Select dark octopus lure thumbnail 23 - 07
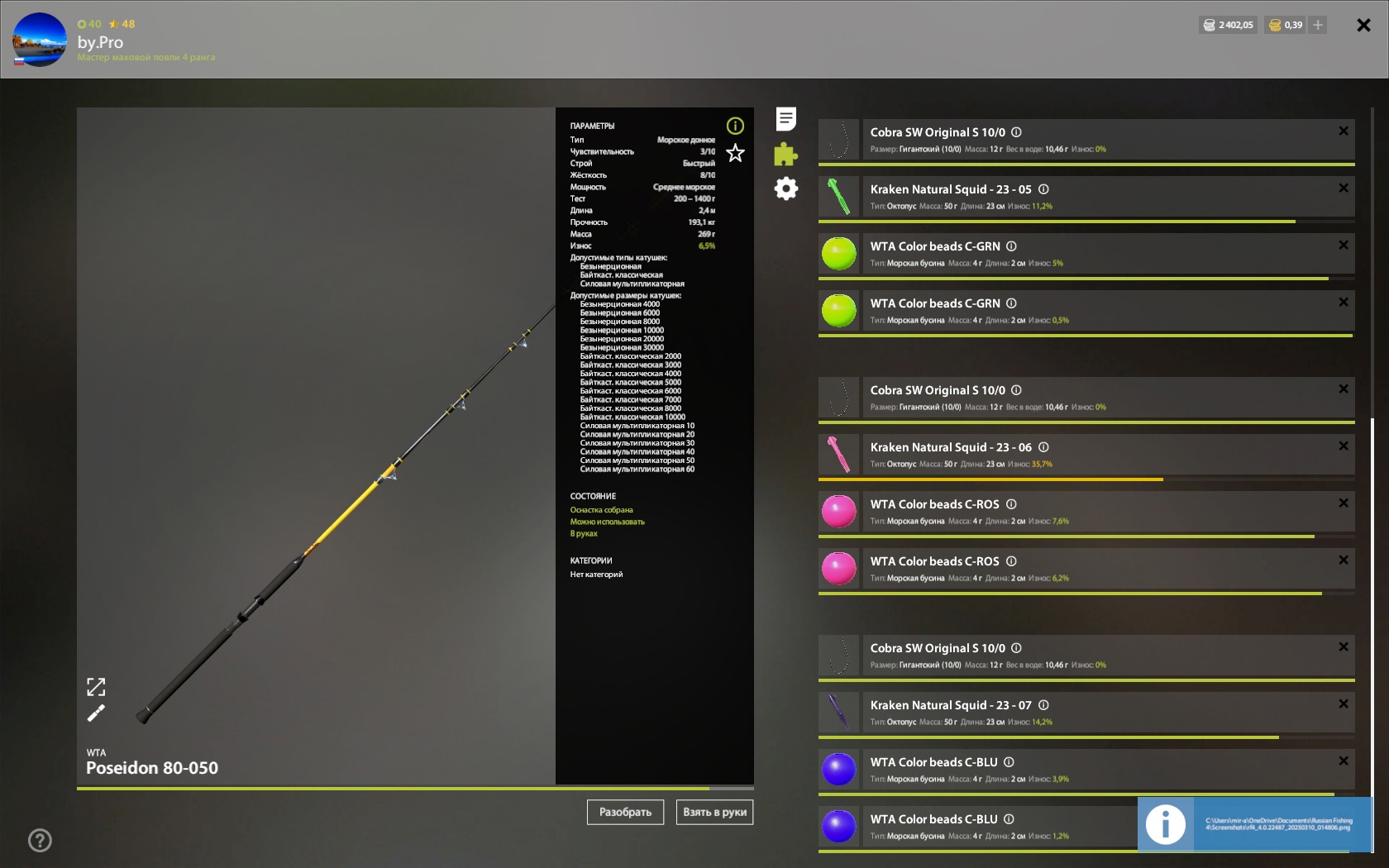 [839, 713]
